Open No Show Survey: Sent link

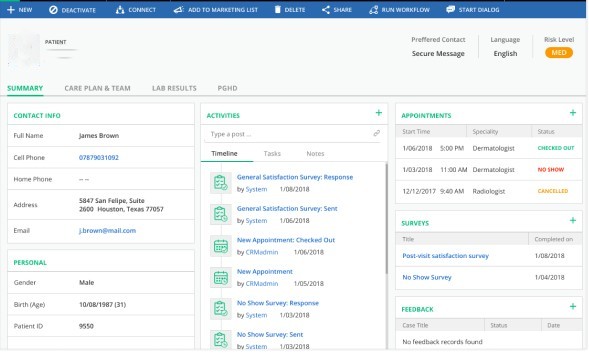[270, 335]
